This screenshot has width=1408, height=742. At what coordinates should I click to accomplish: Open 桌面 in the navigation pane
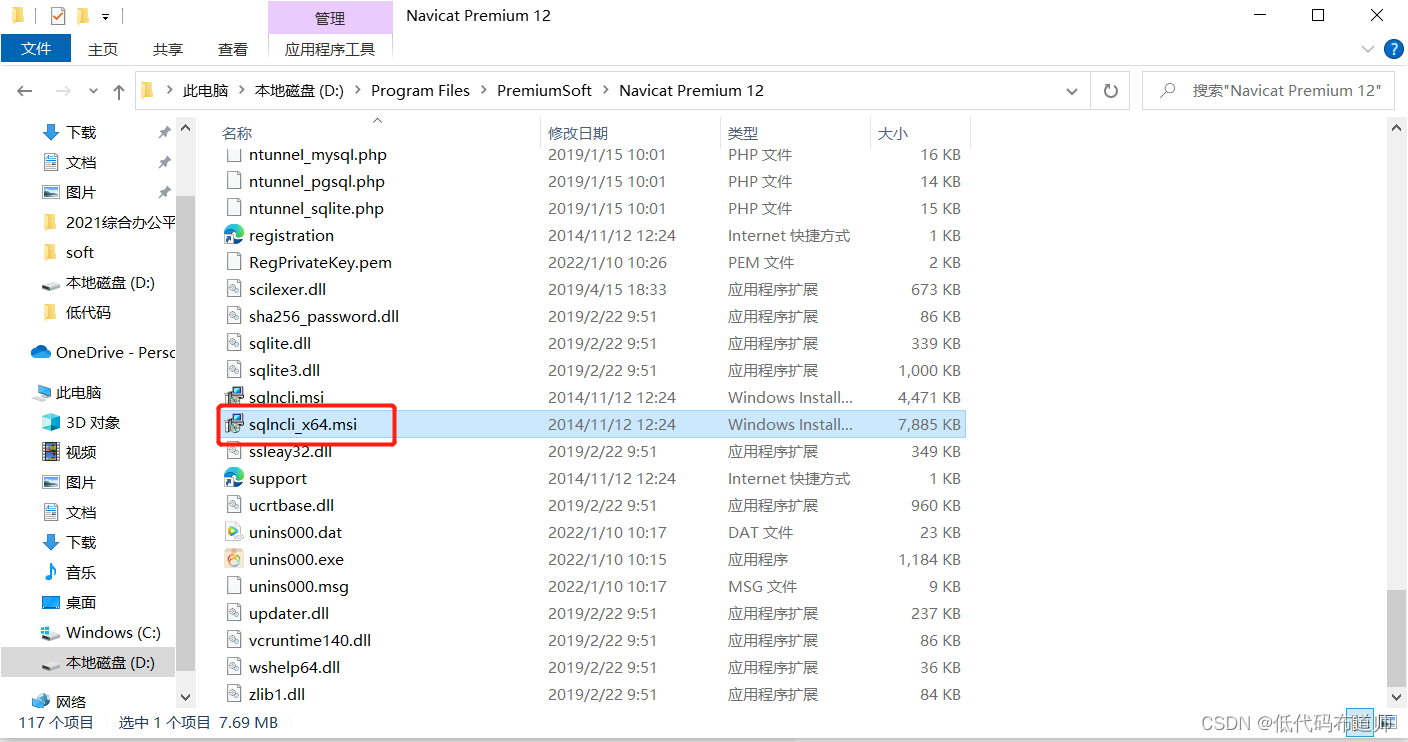(x=69, y=602)
